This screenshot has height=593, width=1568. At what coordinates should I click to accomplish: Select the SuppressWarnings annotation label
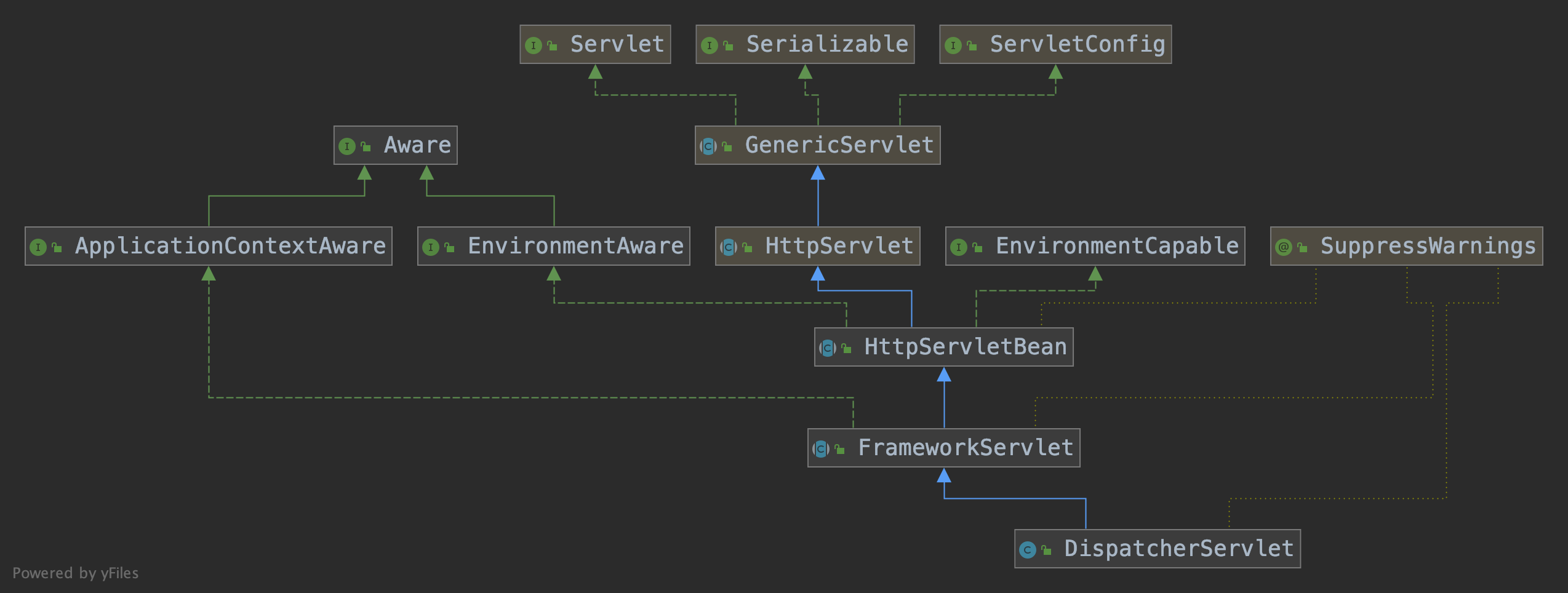click(1428, 246)
